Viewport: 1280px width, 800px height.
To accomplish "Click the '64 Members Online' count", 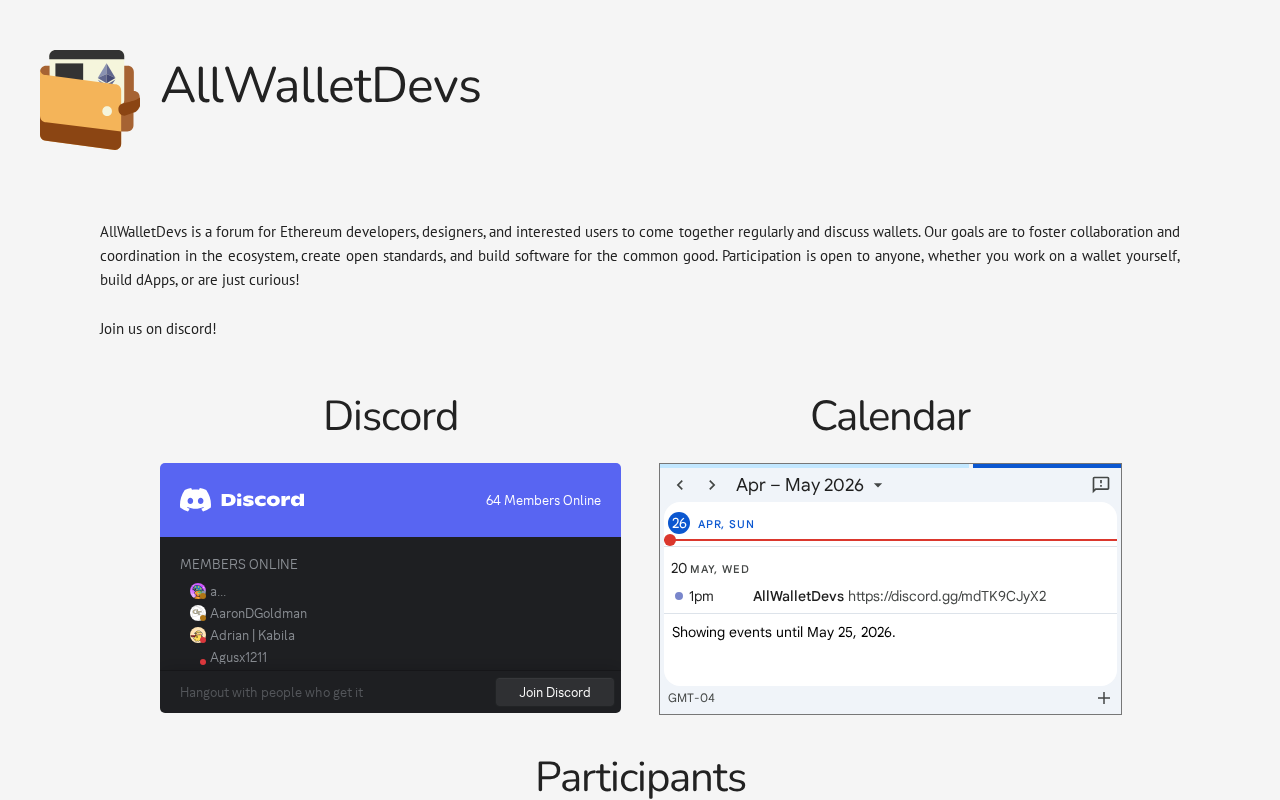I will click(543, 500).
